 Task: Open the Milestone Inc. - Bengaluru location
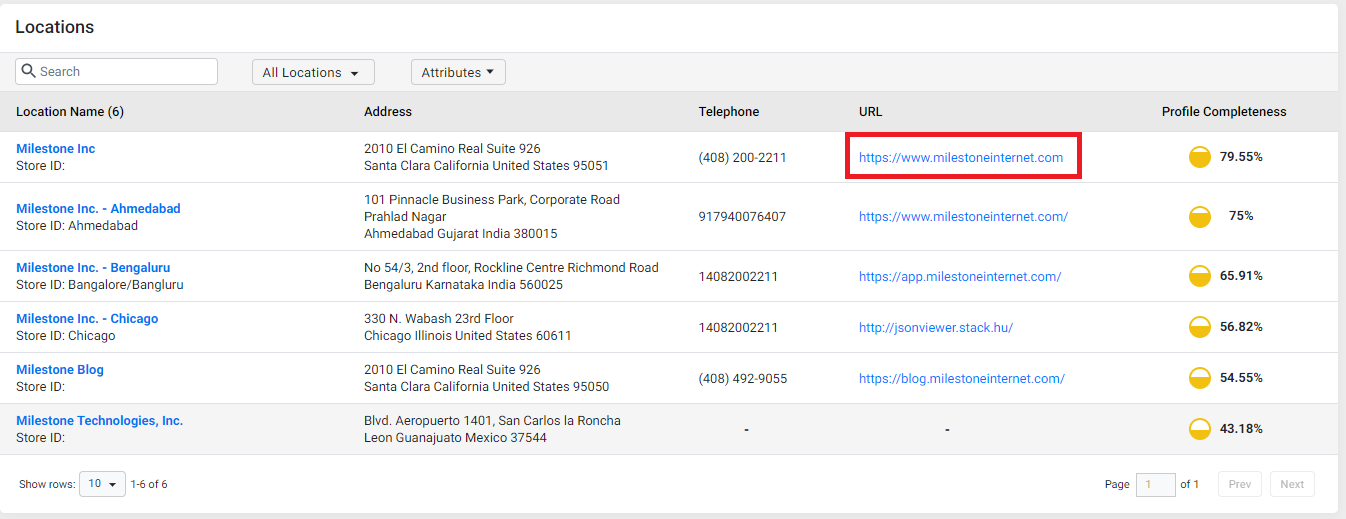(x=93, y=268)
